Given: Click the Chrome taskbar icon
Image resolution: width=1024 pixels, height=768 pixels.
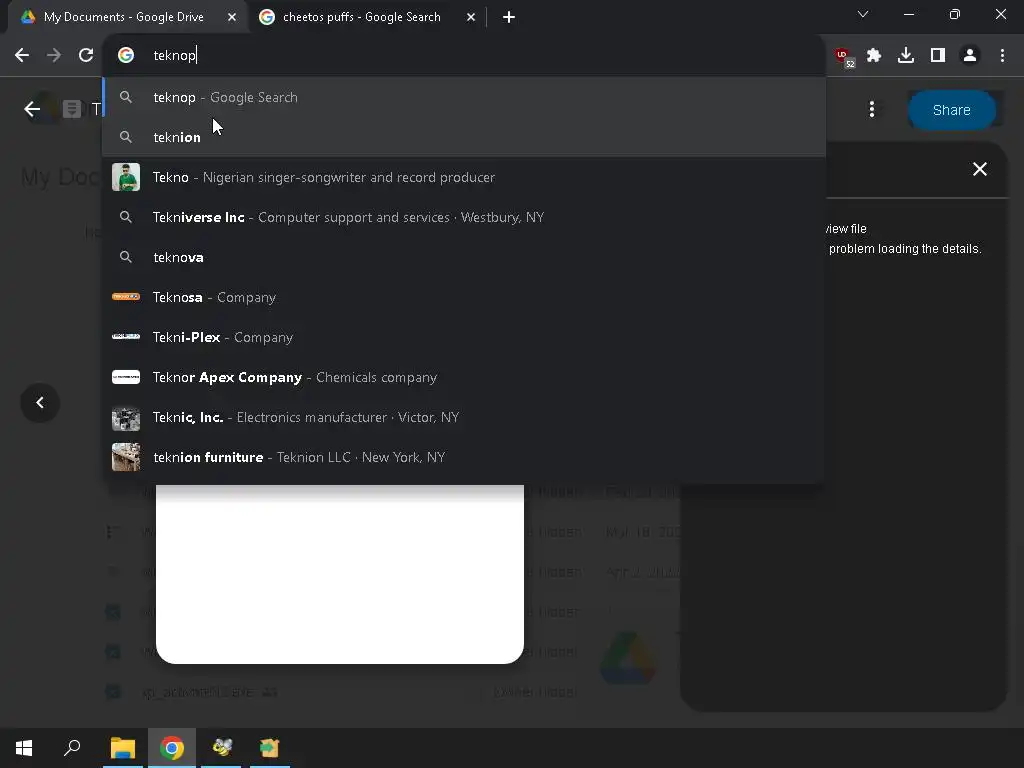Looking at the screenshot, I should coord(172,748).
